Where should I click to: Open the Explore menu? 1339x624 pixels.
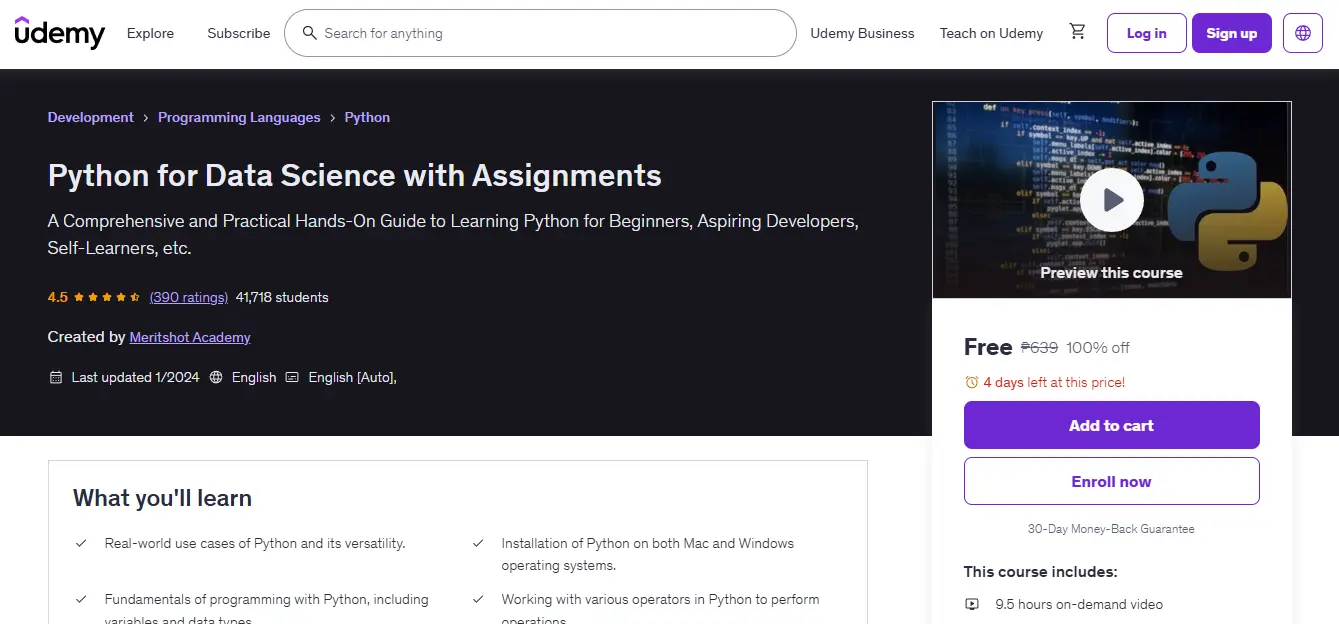coord(150,33)
